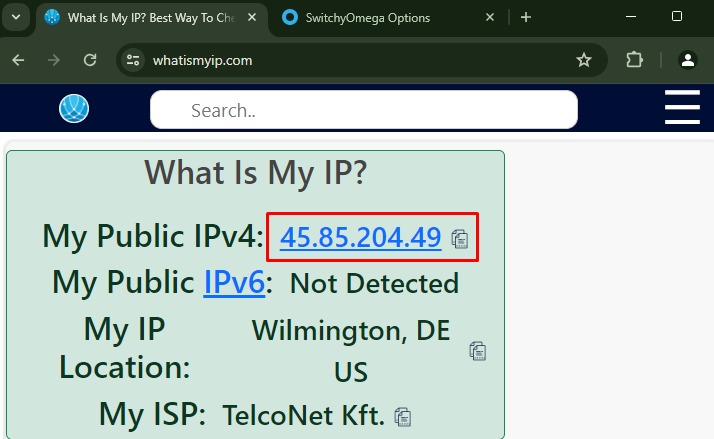Open the hamburger navigation menu
714x439 pixels.
(x=682, y=108)
